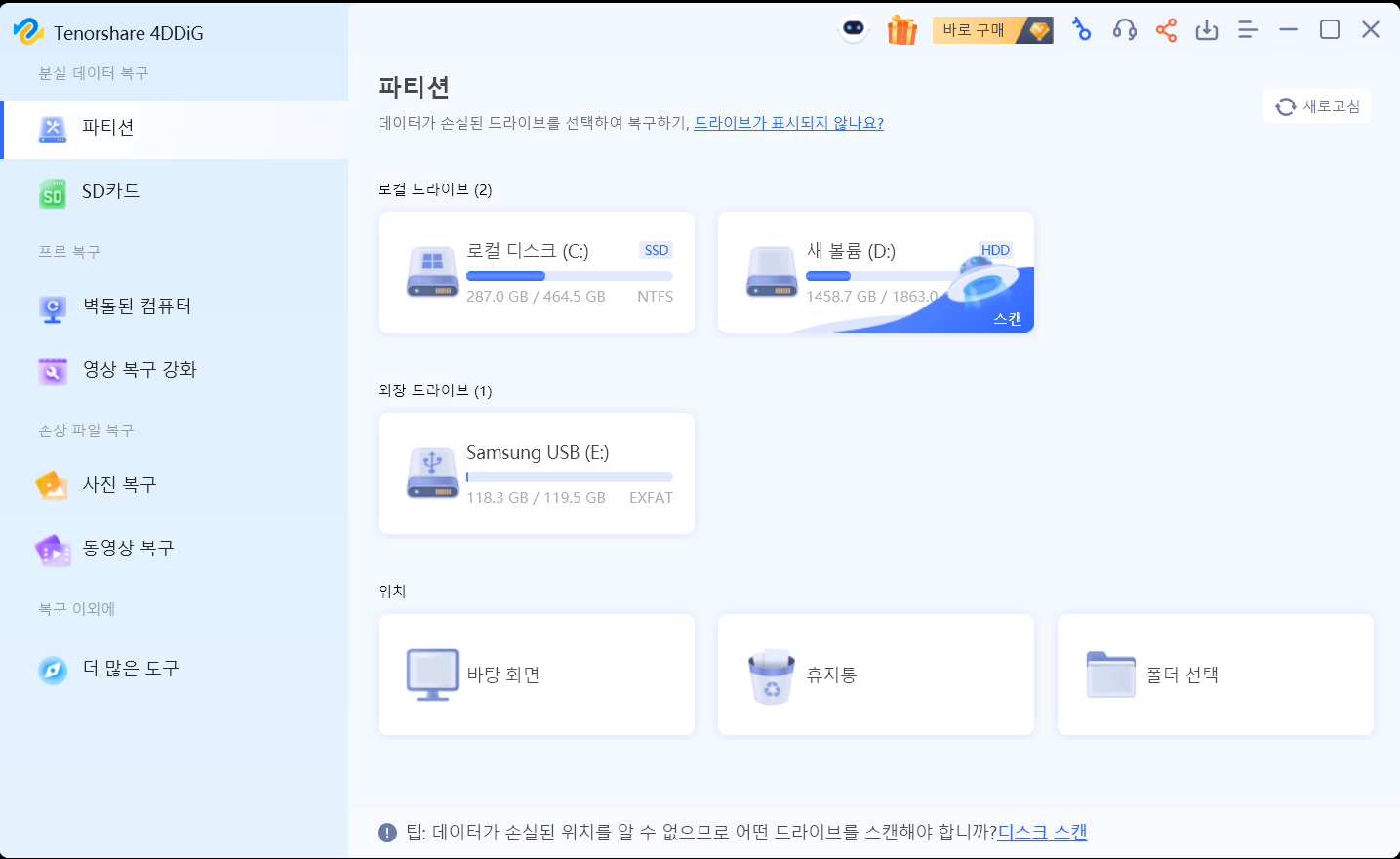The height and width of the screenshot is (859, 1400).
Task: Click the Samsung USB drive icon
Action: tap(432, 473)
